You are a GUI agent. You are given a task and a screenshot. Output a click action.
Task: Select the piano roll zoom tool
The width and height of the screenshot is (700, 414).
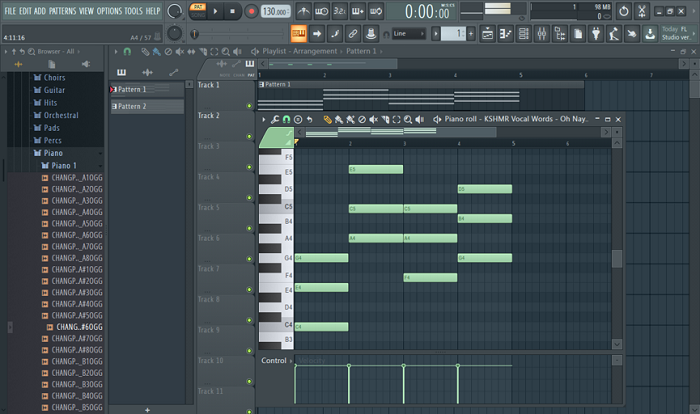tap(408, 119)
